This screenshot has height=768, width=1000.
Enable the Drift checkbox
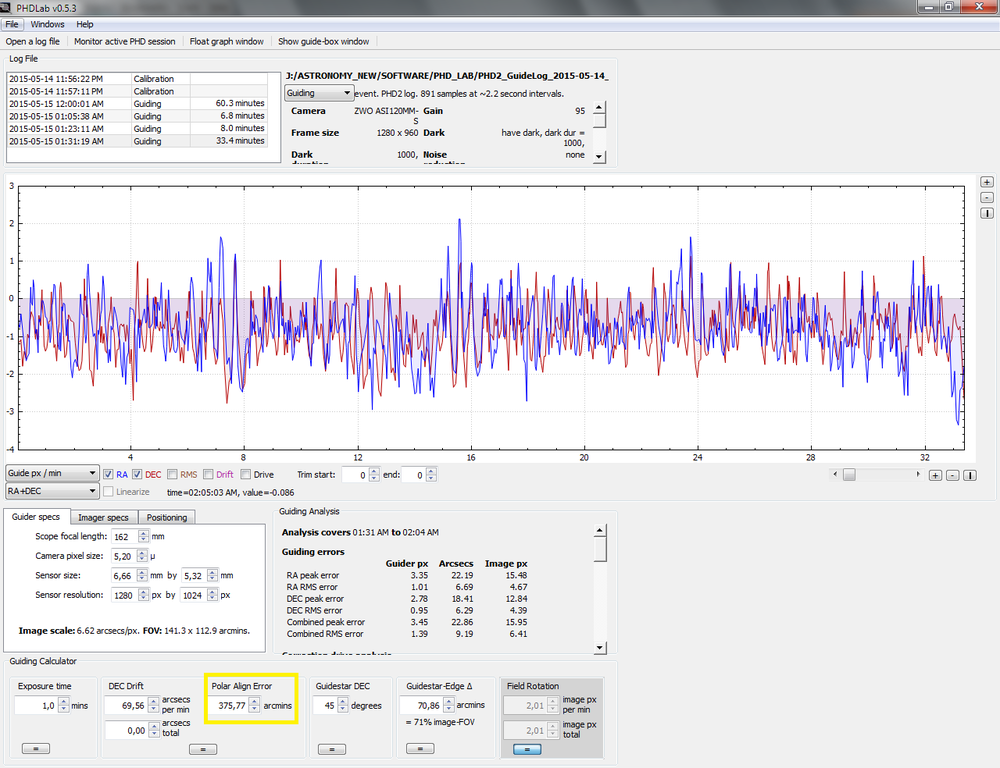[x=208, y=474]
